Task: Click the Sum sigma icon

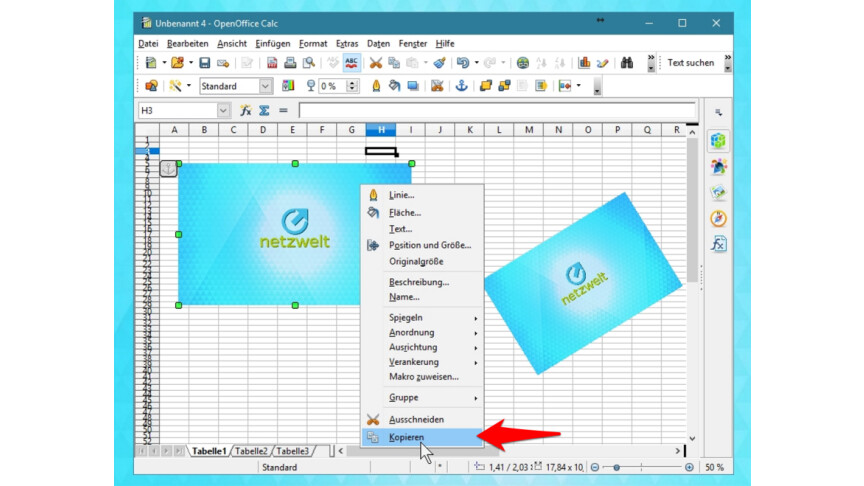Action: pyautogui.click(x=264, y=111)
